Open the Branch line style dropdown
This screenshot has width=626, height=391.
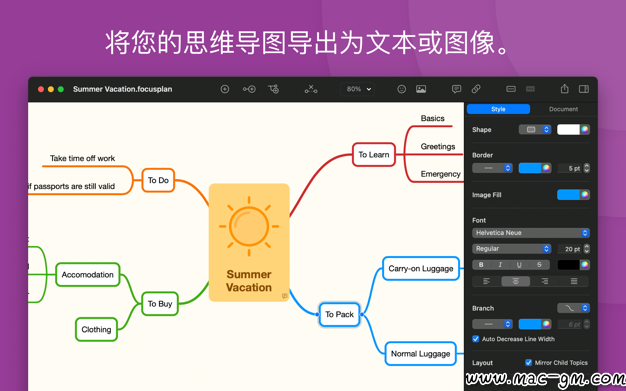492,324
